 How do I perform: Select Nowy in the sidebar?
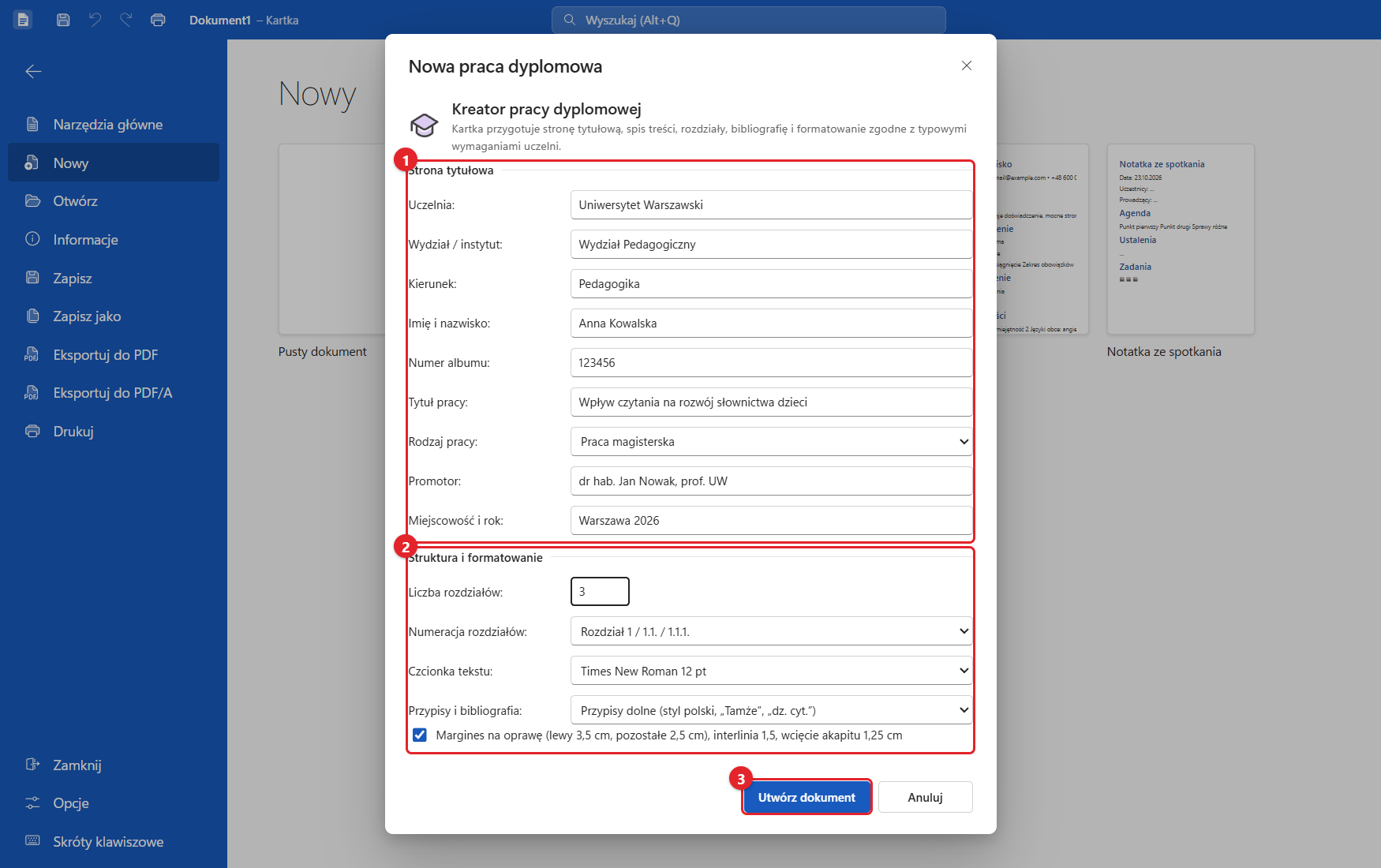(114, 163)
